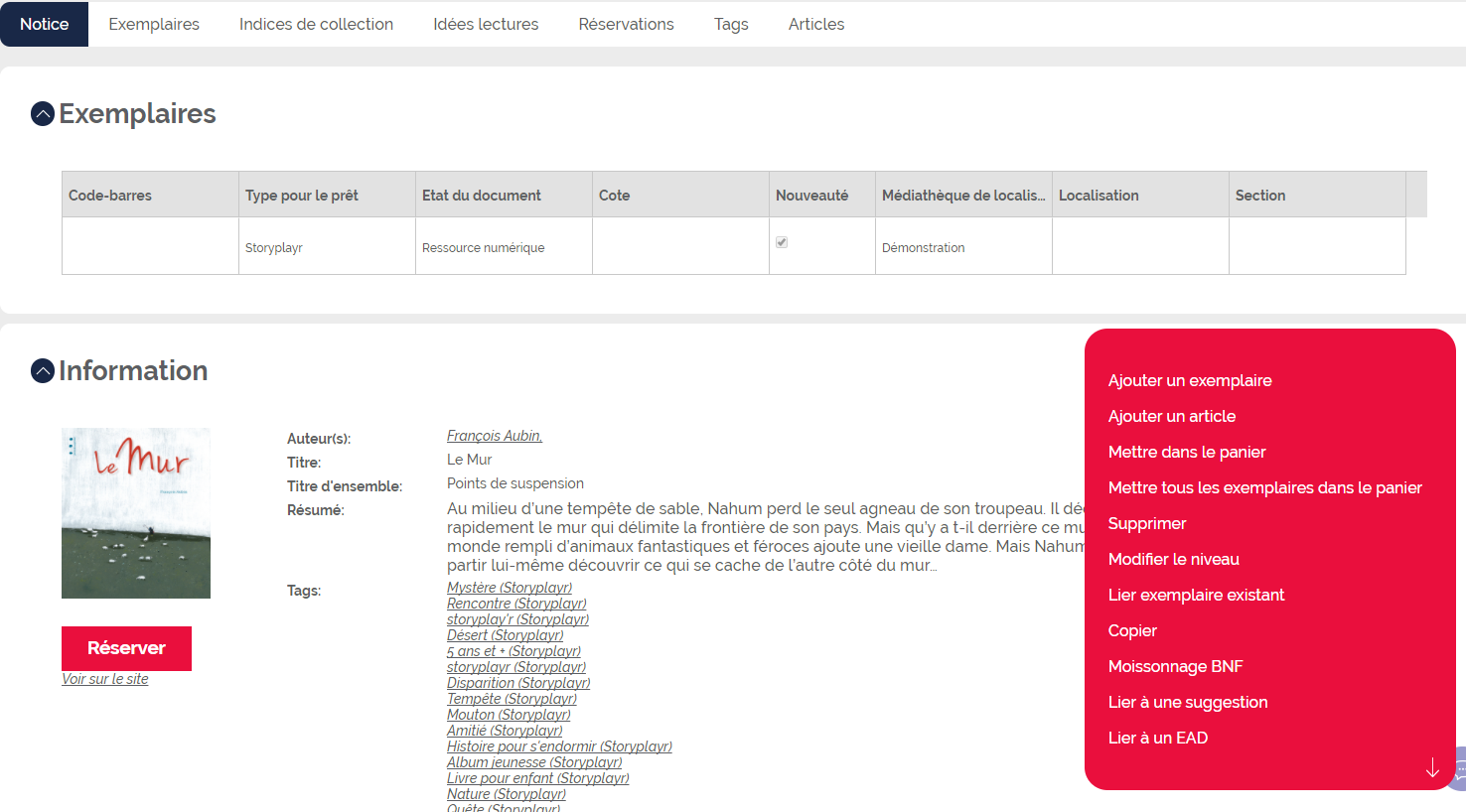Go to the Idées lectures tab
Viewport: 1466px width, 812px height.
pyautogui.click(x=486, y=24)
